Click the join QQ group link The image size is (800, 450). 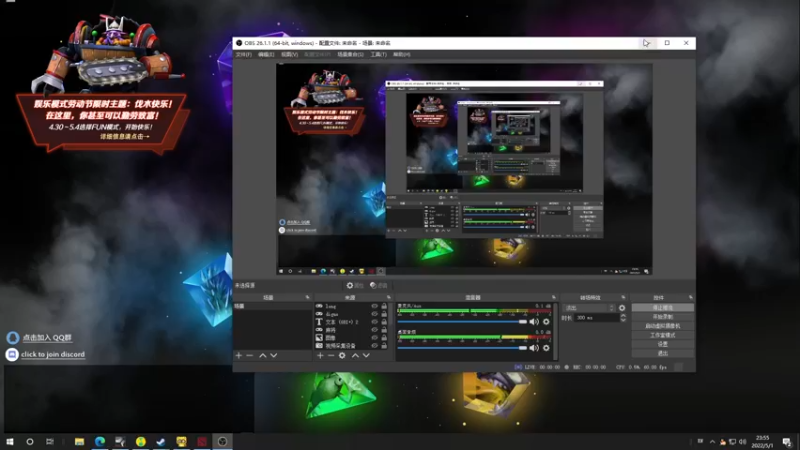47,337
